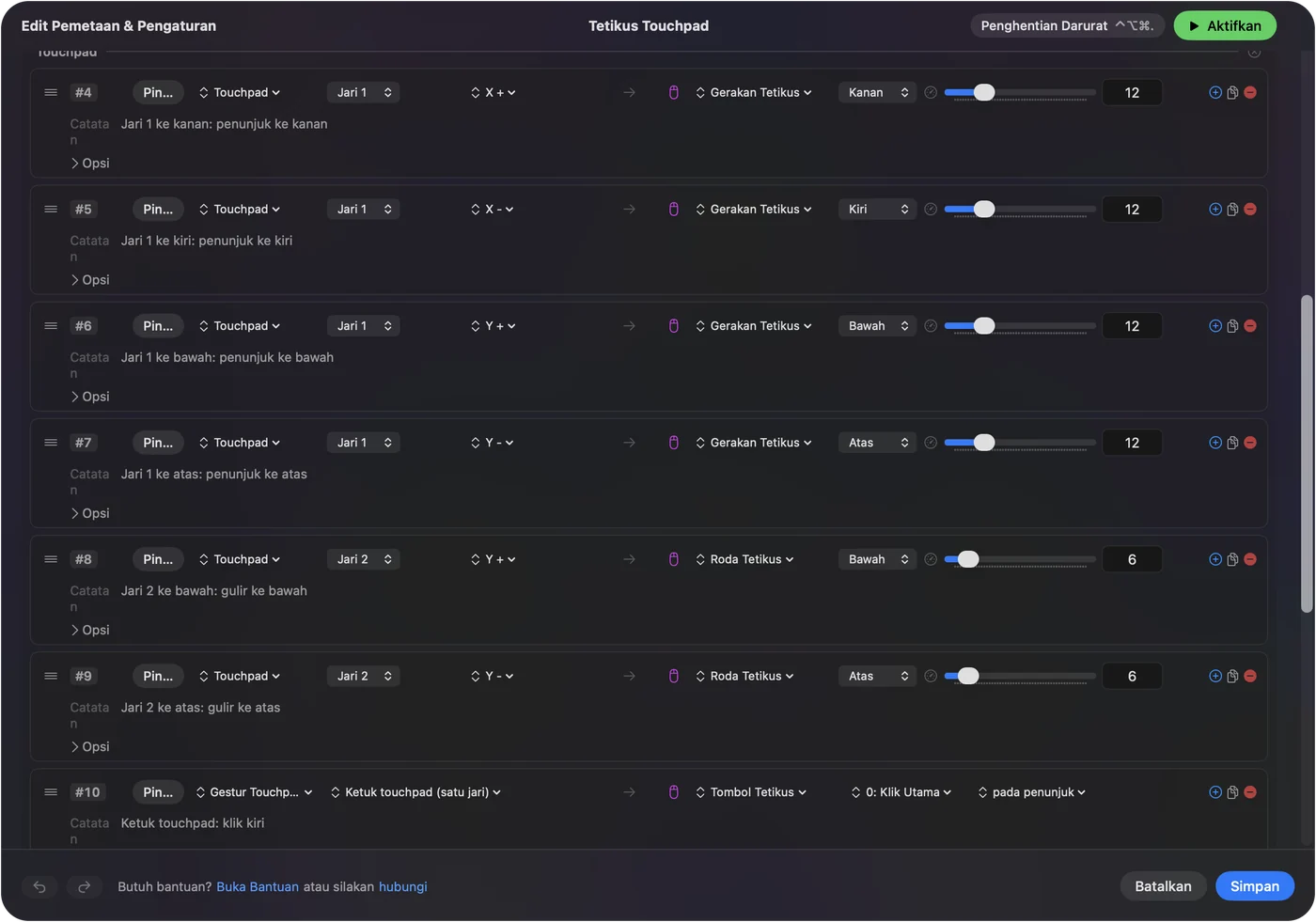Click the Penghentian Darurat button

(1068, 25)
